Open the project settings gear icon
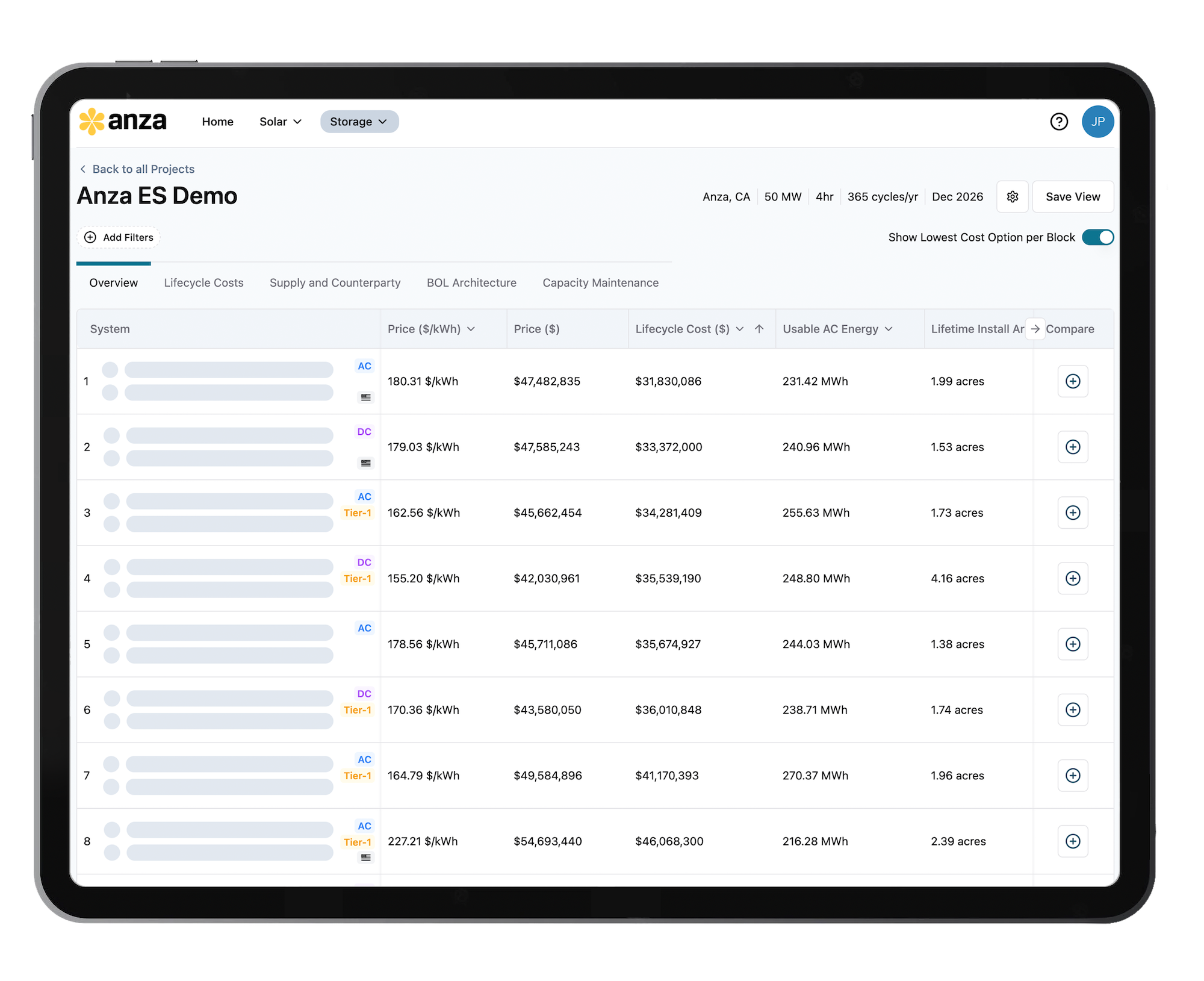The image size is (1204, 981). [x=1013, y=196]
